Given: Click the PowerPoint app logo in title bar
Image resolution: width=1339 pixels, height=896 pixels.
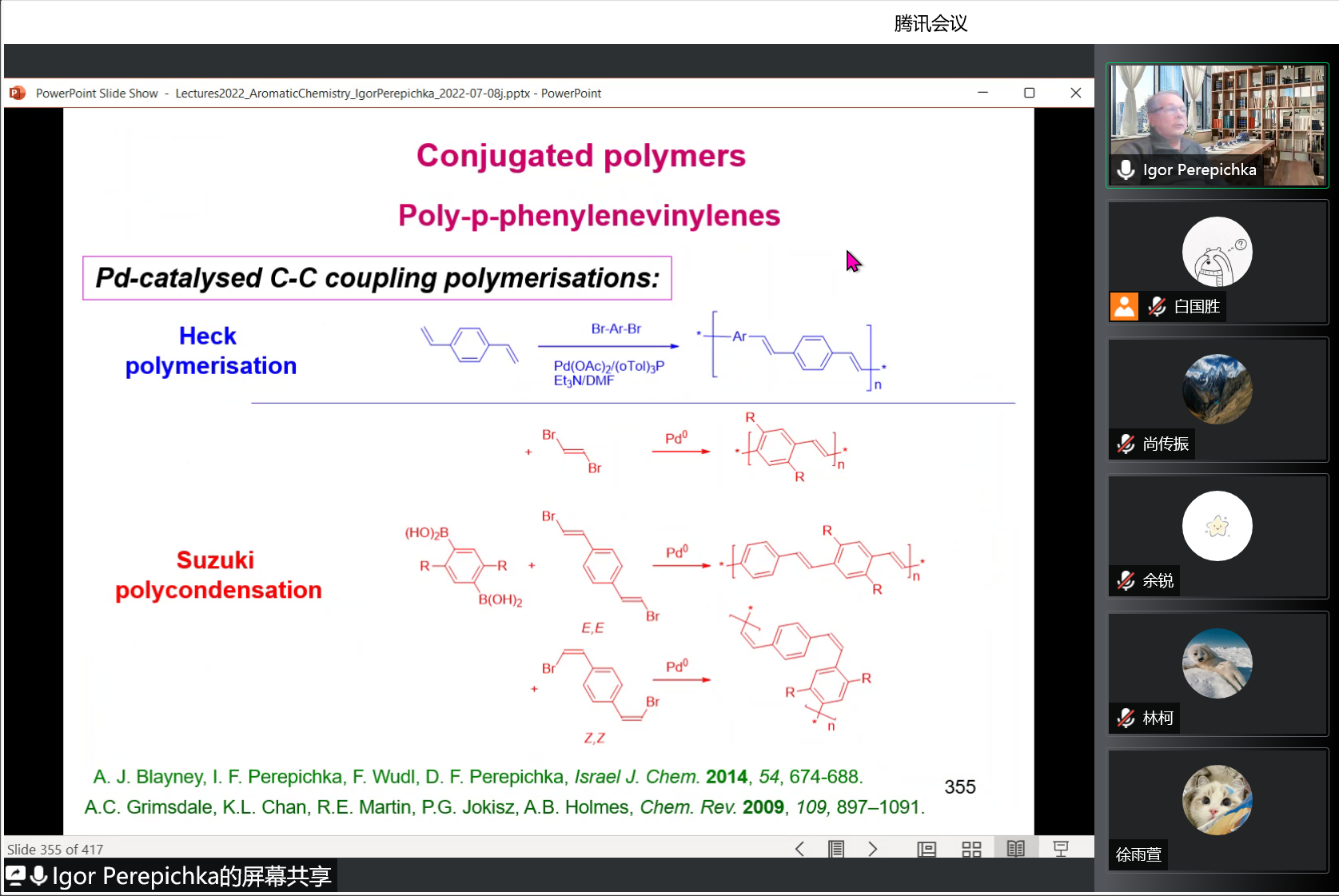Looking at the screenshot, I should (x=18, y=94).
